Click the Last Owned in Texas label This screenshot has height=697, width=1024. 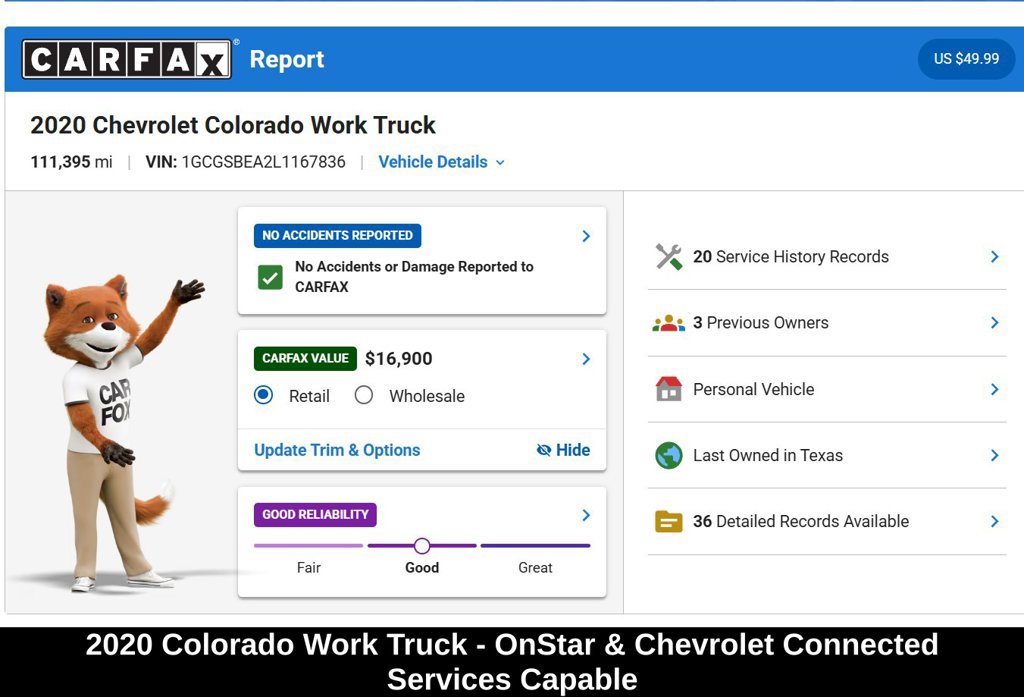pos(768,455)
